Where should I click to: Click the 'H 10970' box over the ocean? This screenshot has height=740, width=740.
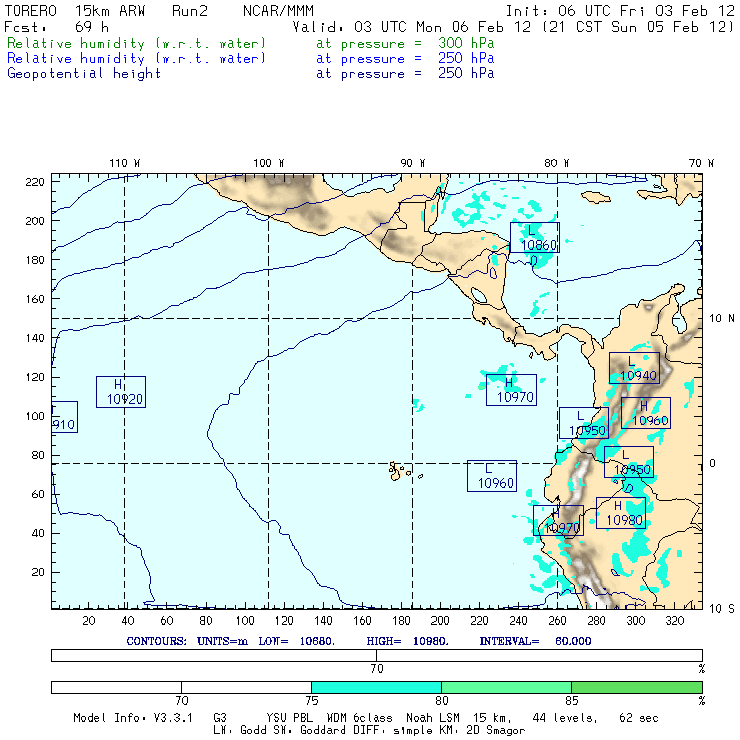point(511,390)
